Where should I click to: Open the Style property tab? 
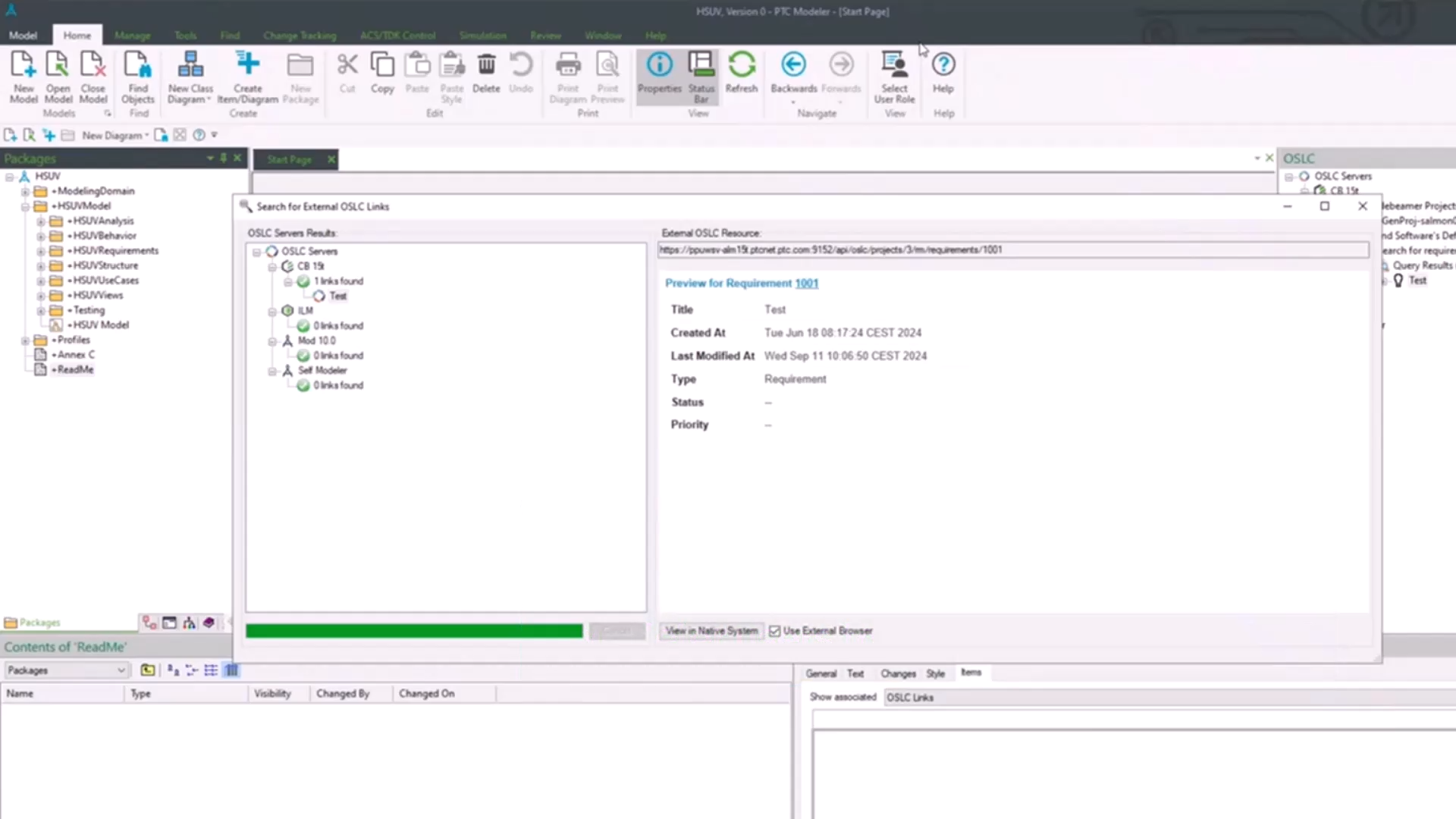pos(935,673)
